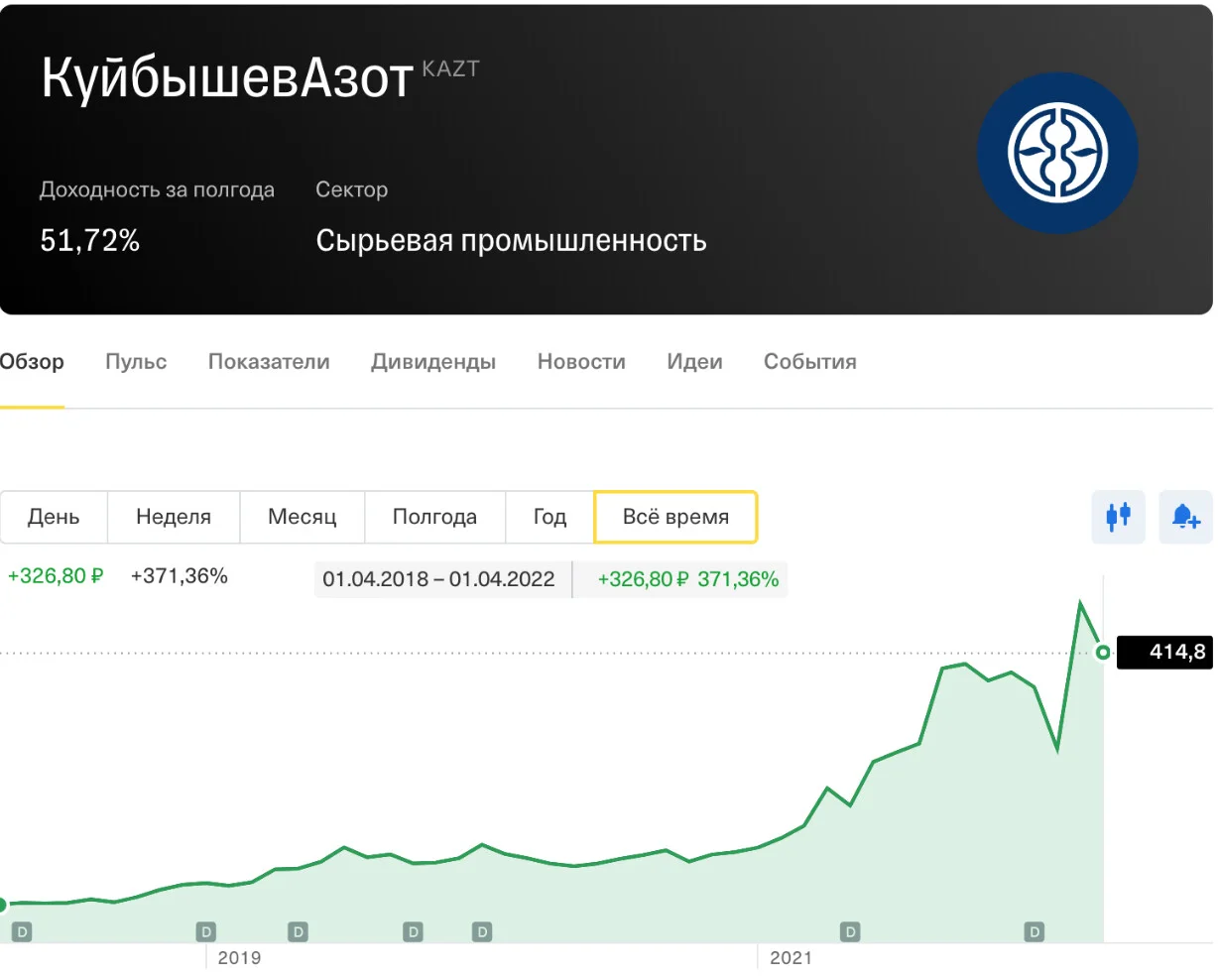Switch to the Пульс tab
This screenshot has width=1218, height=980.
click(136, 362)
